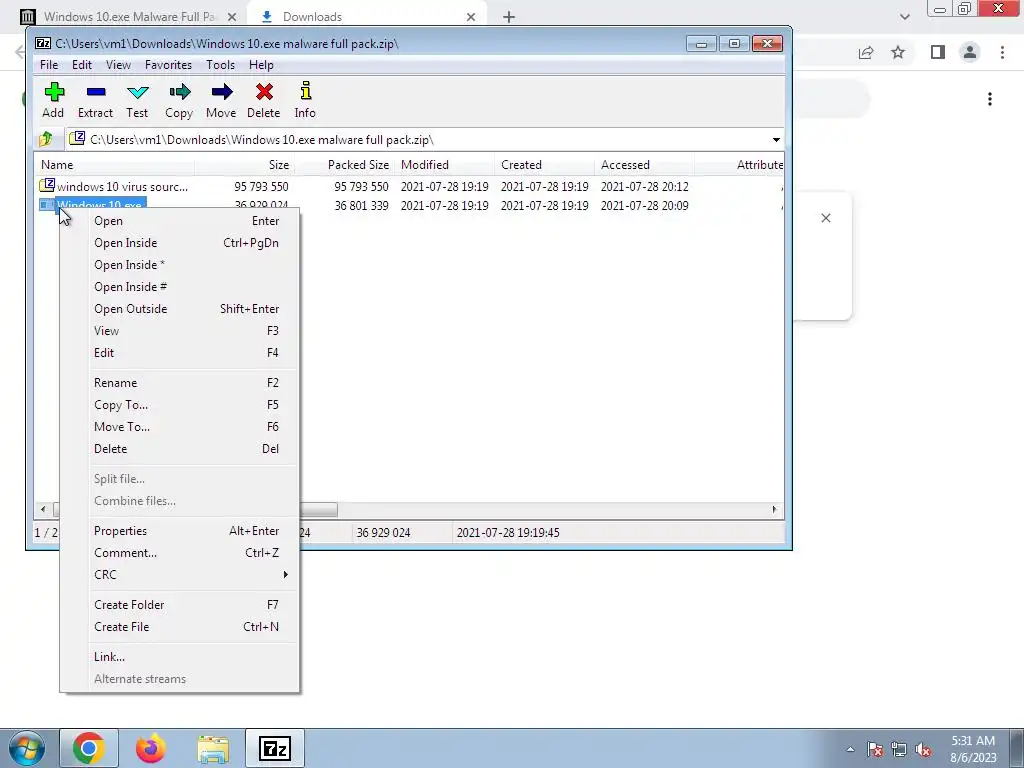The image size is (1024, 768).
Task: Sort by the Created column header
Action: [544, 165]
